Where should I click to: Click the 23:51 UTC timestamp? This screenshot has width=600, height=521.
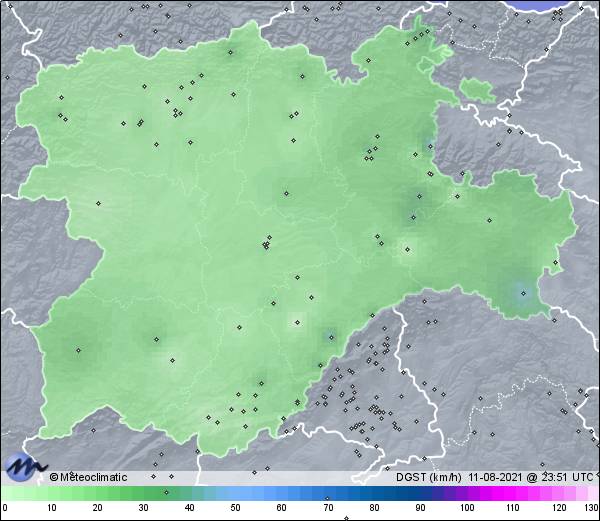565,477
